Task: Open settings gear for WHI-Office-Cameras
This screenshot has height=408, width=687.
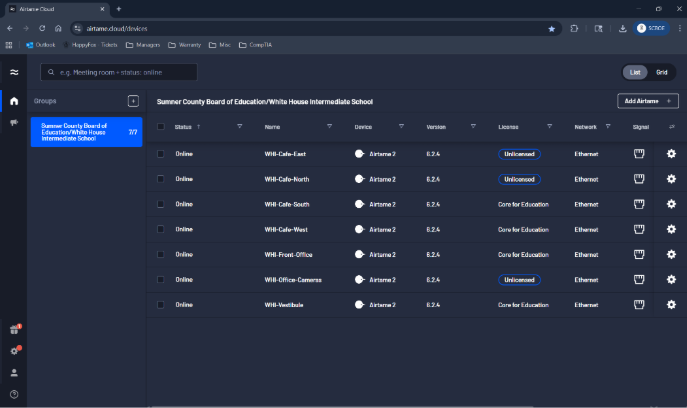Action: (671, 280)
